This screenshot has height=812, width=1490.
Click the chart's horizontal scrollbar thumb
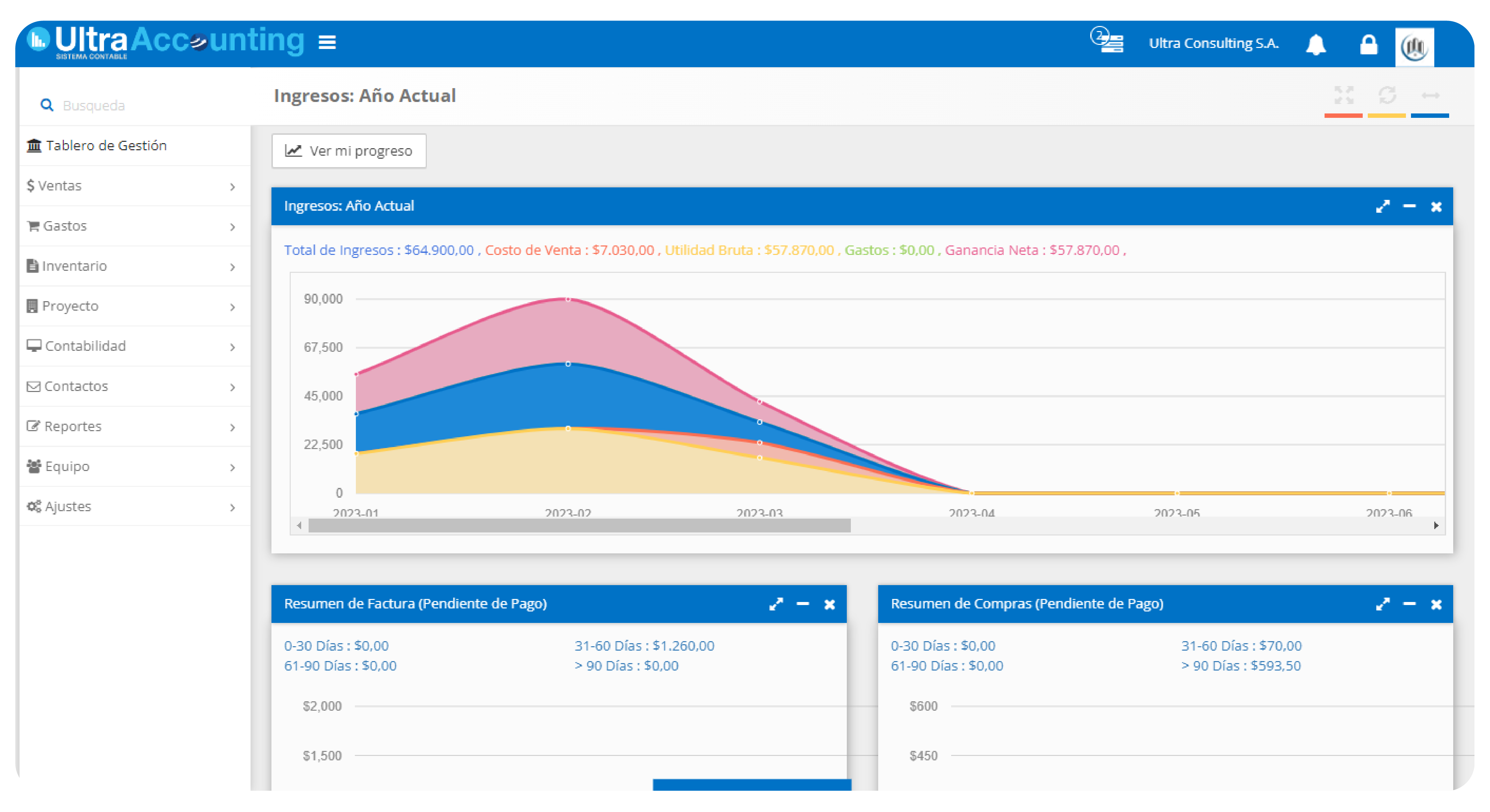point(579,526)
